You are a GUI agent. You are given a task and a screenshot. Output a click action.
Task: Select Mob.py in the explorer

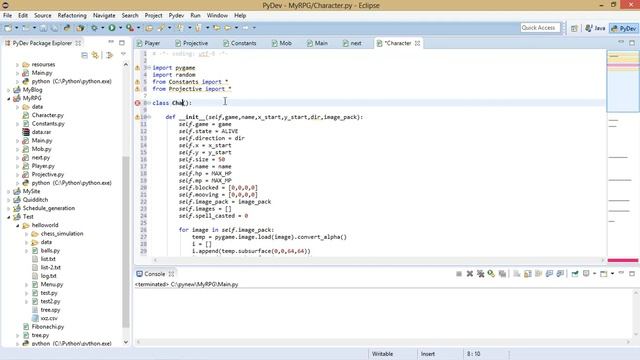[41, 149]
